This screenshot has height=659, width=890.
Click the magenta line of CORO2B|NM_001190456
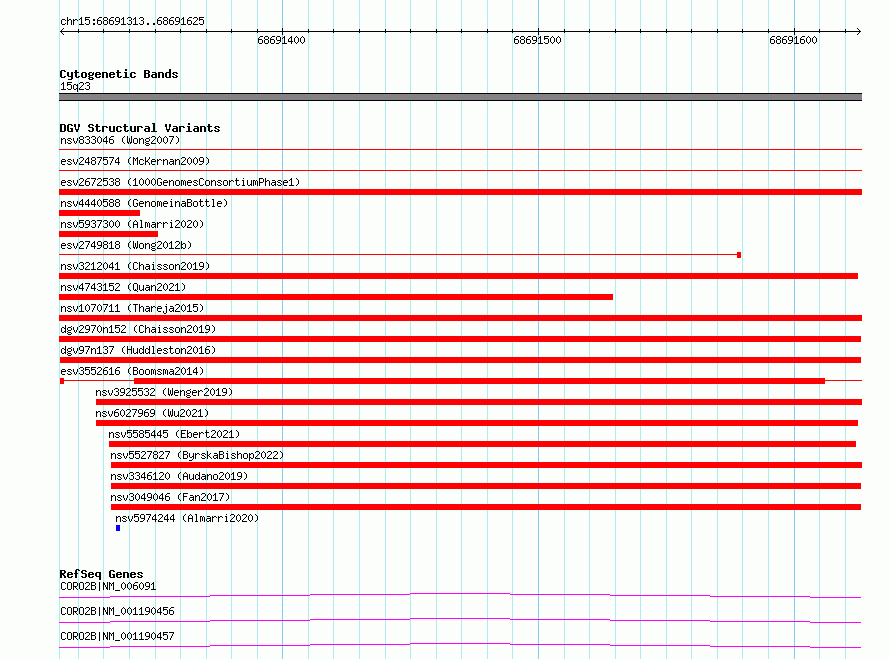pos(460,620)
